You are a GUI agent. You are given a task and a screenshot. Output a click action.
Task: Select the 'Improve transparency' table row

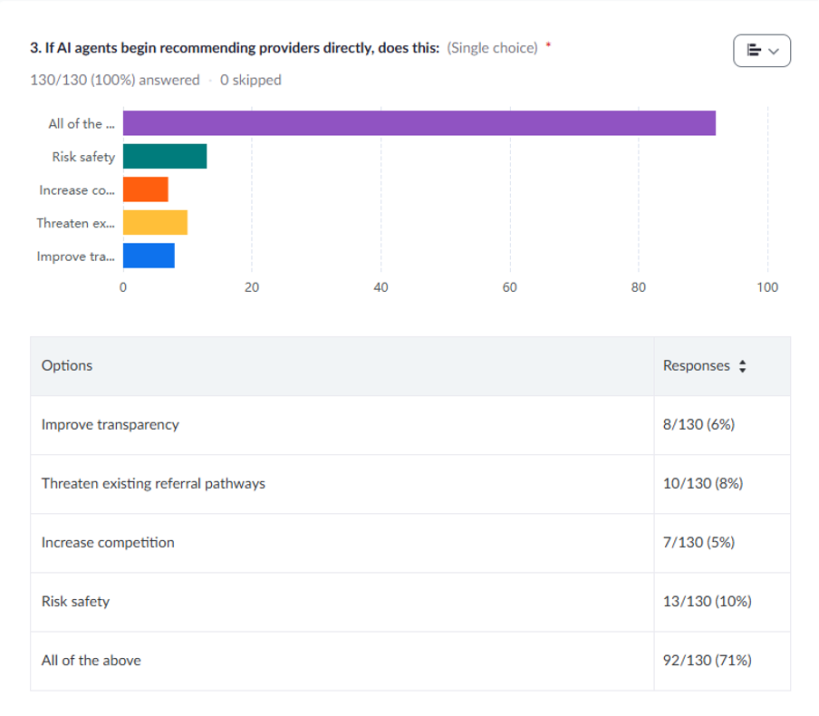click(x=110, y=425)
